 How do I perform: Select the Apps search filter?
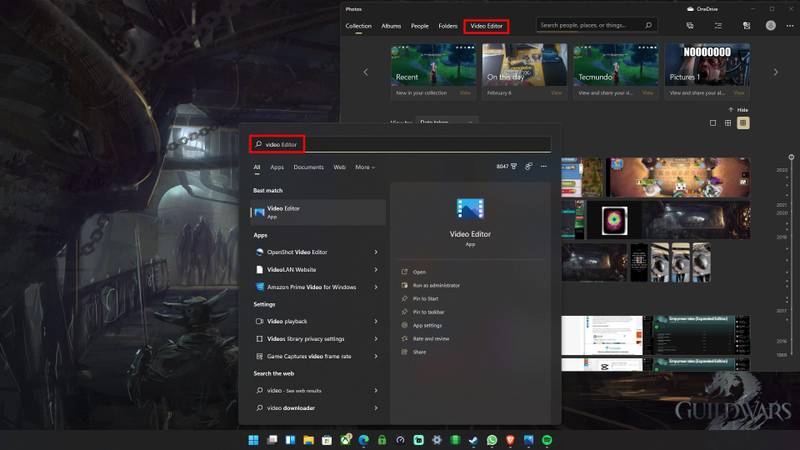[277, 167]
